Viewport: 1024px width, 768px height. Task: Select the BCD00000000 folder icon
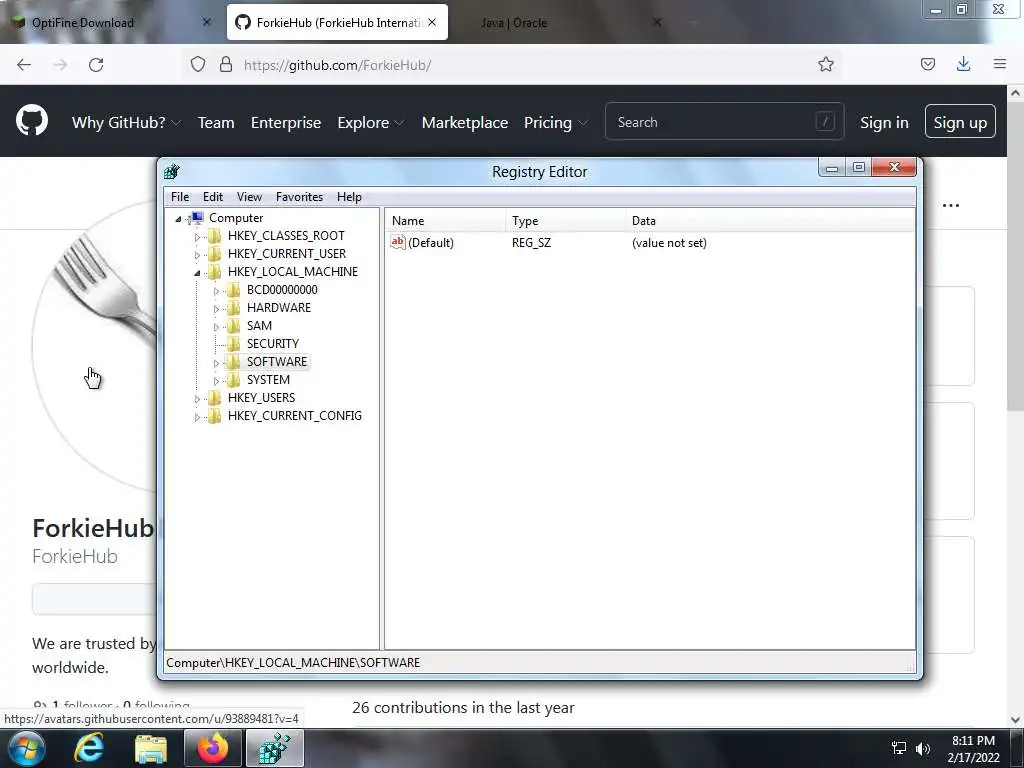click(x=233, y=289)
